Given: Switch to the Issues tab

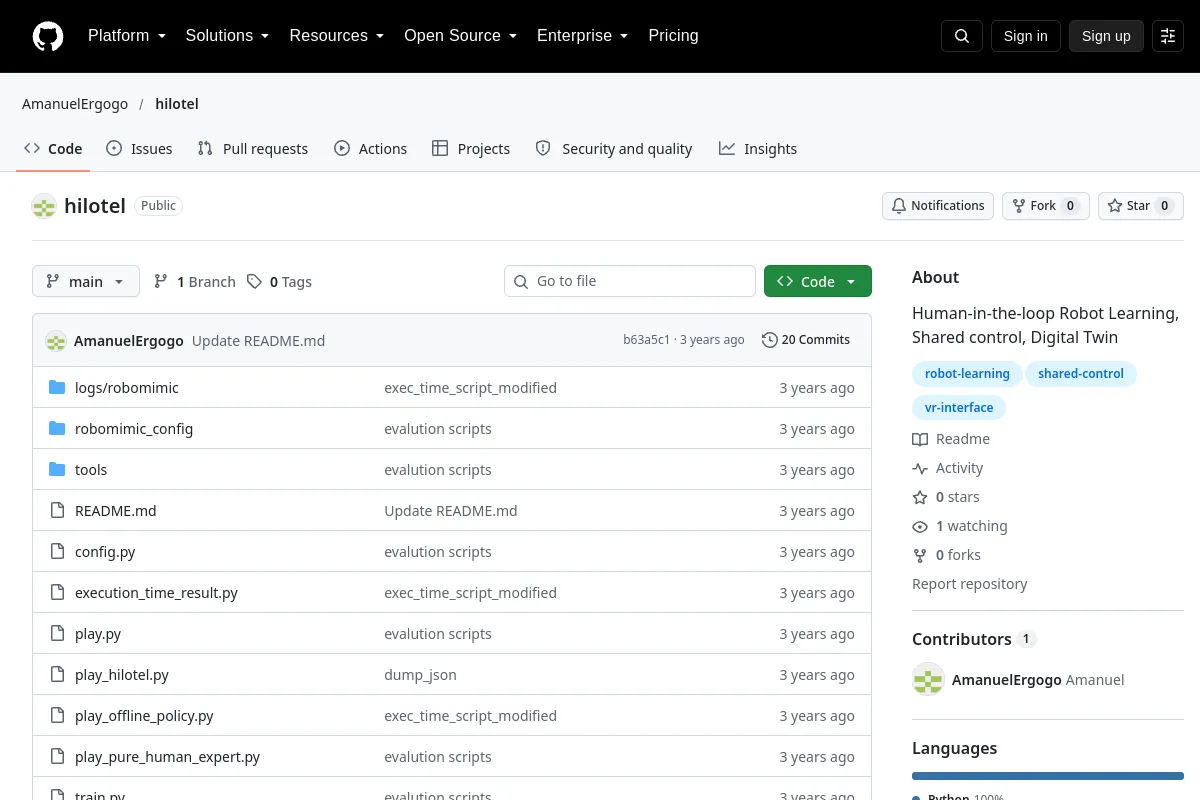Looking at the screenshot, I should (139, 149).
